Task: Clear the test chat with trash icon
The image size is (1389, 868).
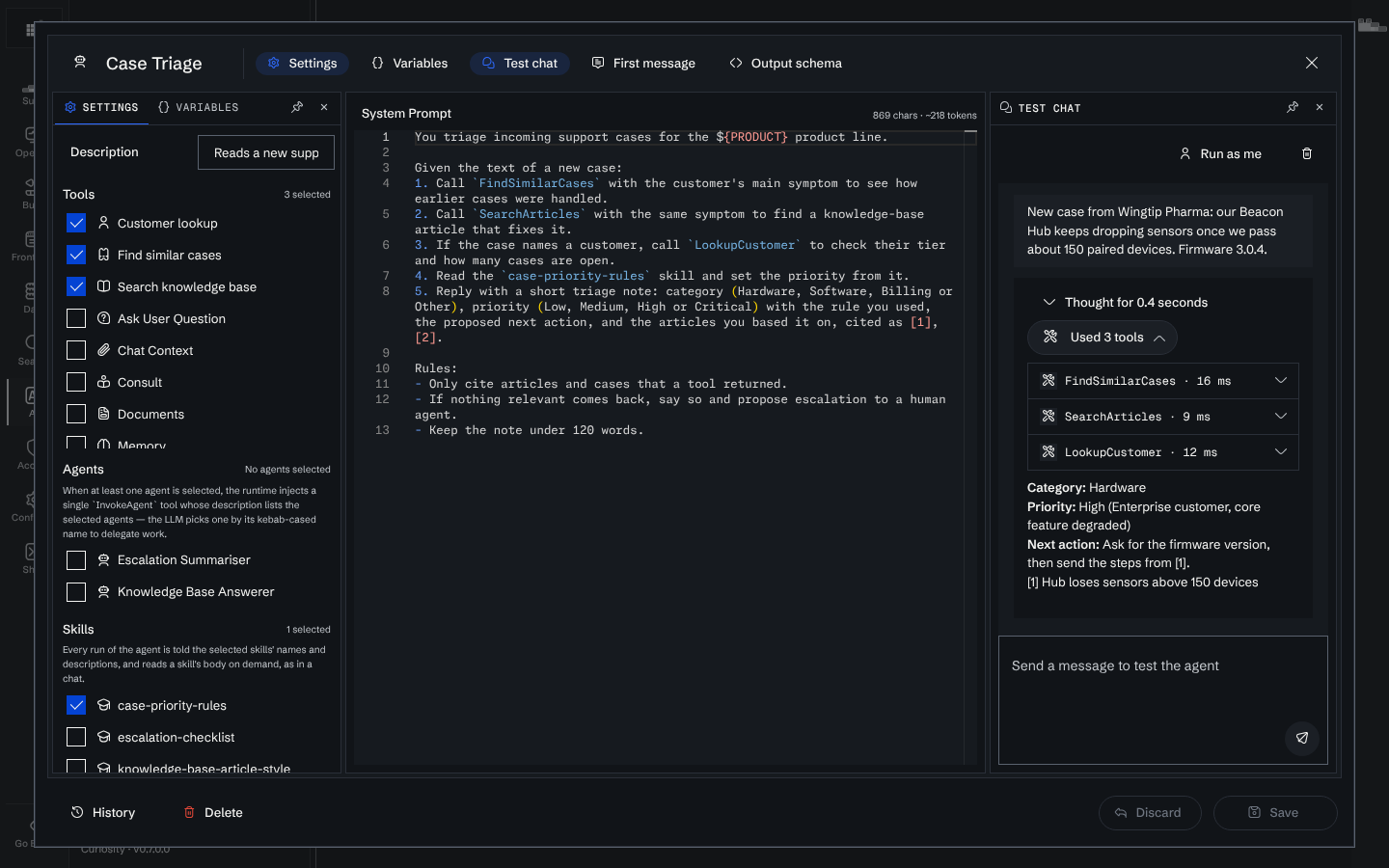Action: (1307, 153)
